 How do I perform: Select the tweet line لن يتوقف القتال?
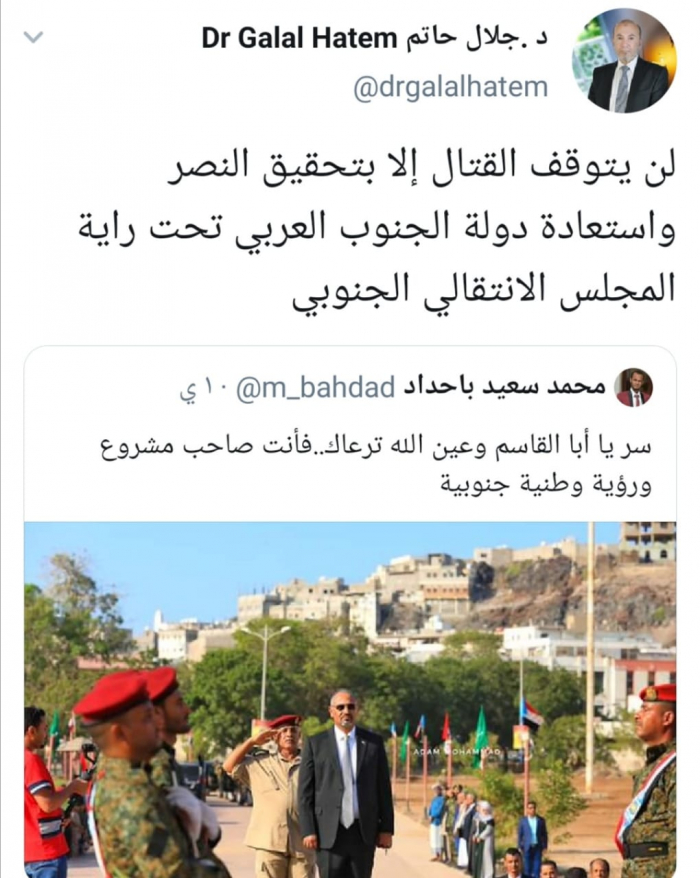coord(423,167)
